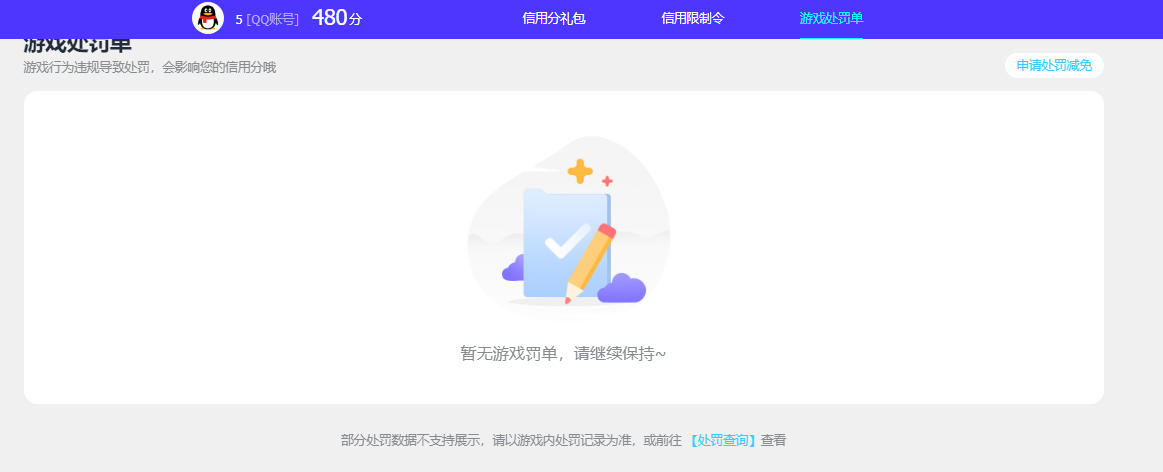Viewport: 1163px width, 472px height.
Task: Click the username 5 beside the avatar
Action: coord(239,19)
